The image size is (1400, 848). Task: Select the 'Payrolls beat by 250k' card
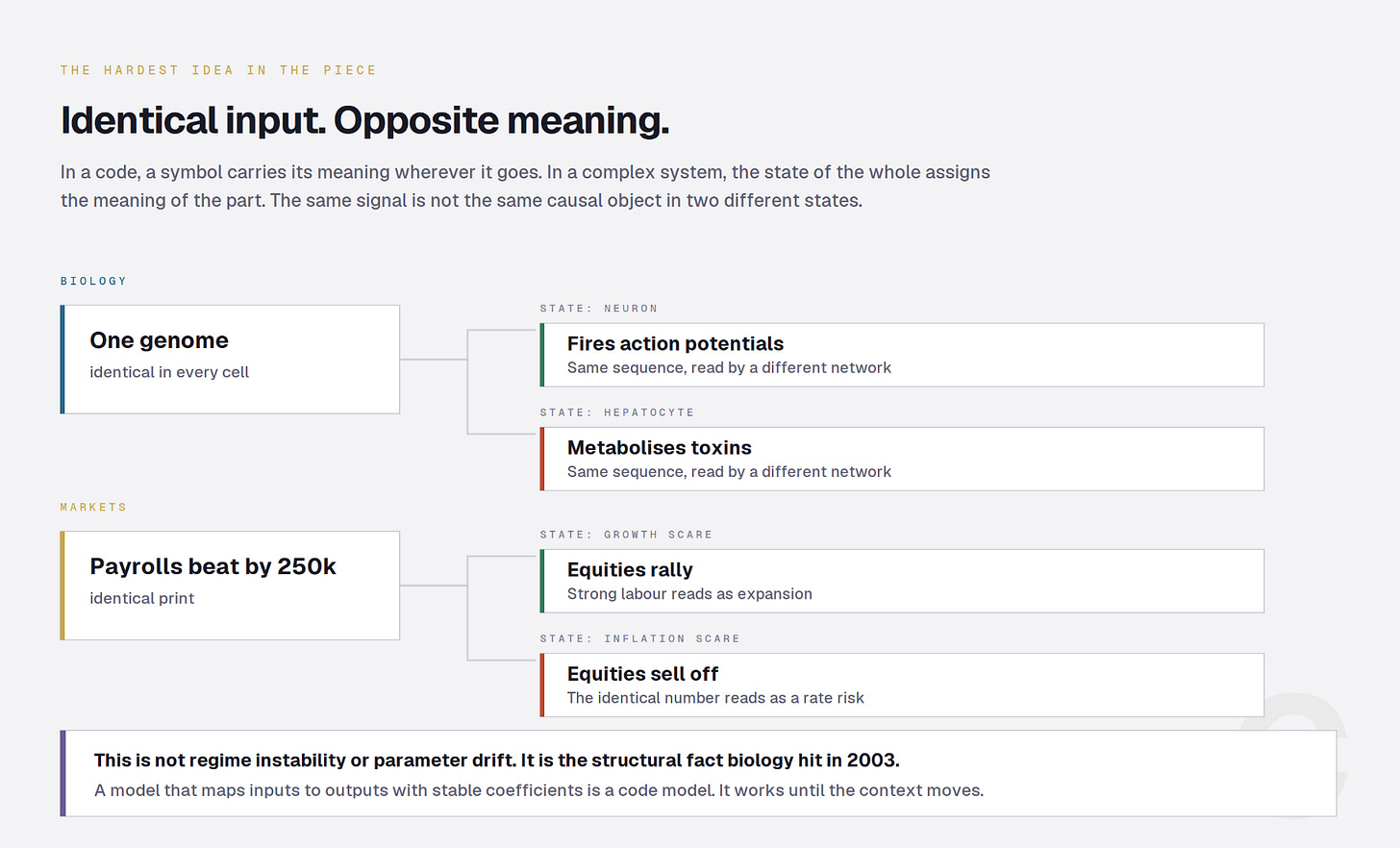click(x=230, y=586)
